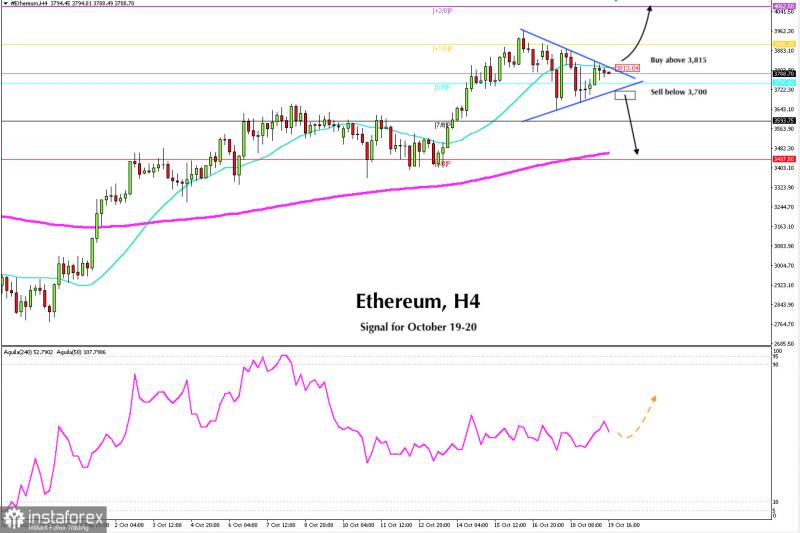Click the '14 Oct 04:00' time label
Viewport: 800px width, 533px height.
tap(472, 524)
